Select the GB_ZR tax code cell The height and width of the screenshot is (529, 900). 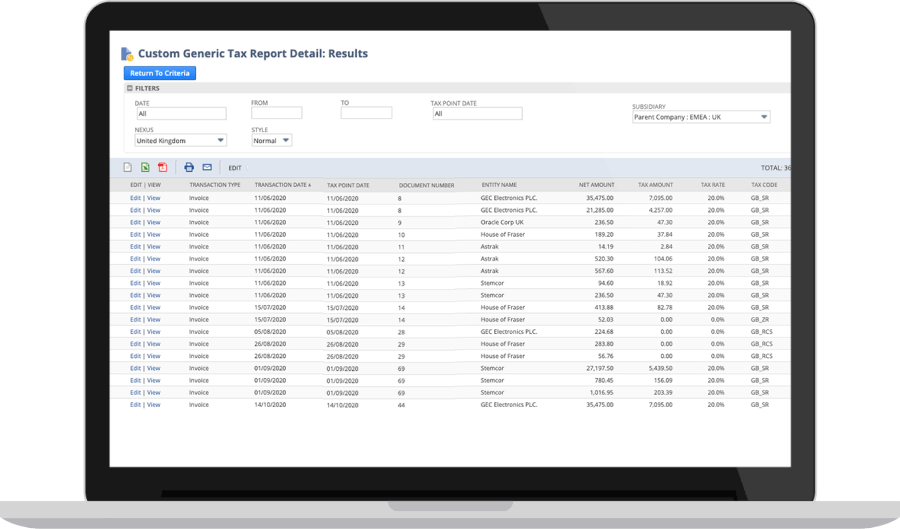point(759,320)
